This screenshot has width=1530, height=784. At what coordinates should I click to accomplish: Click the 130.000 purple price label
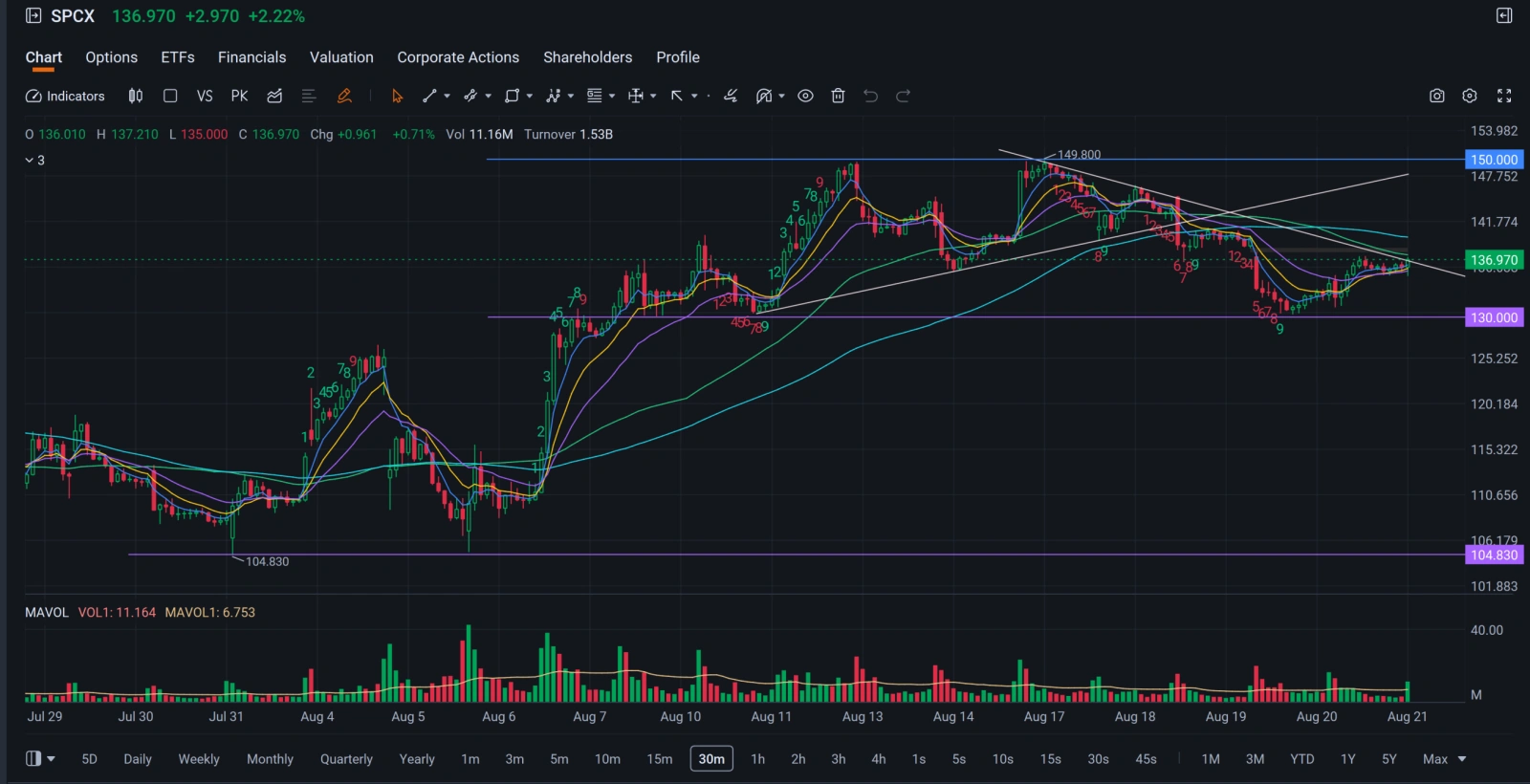(x=1494, y=317)
